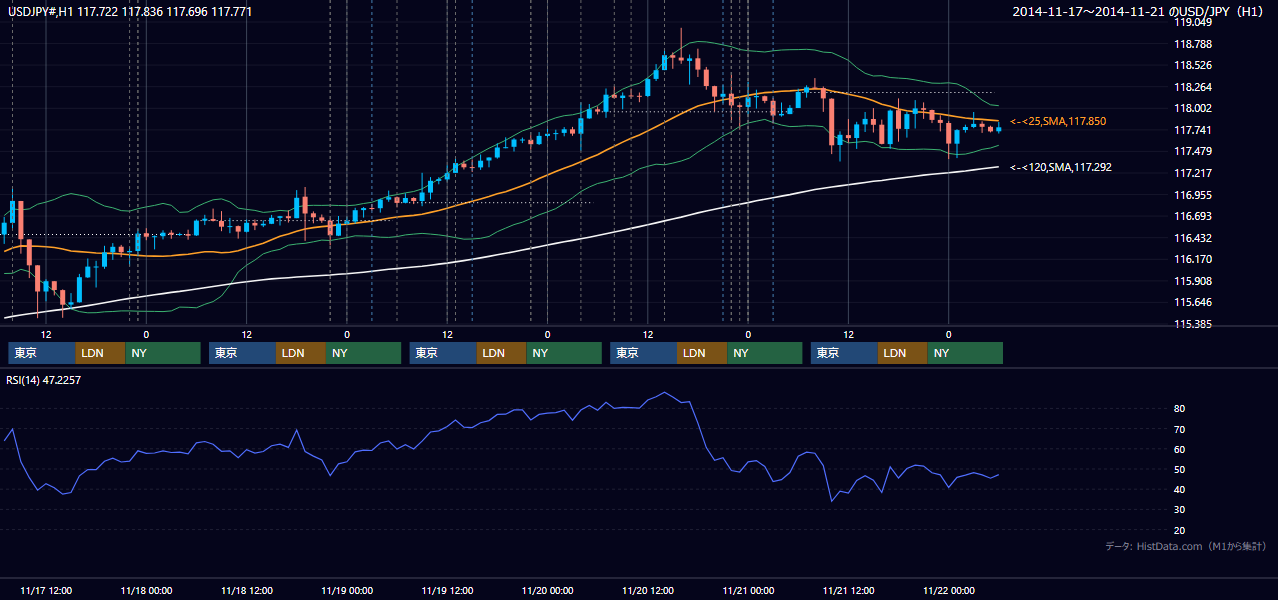The height and width of the screenshot is (600, 1278).
Task: Pick the 116.170 price axis label
Action: (x=1192, y=260)
